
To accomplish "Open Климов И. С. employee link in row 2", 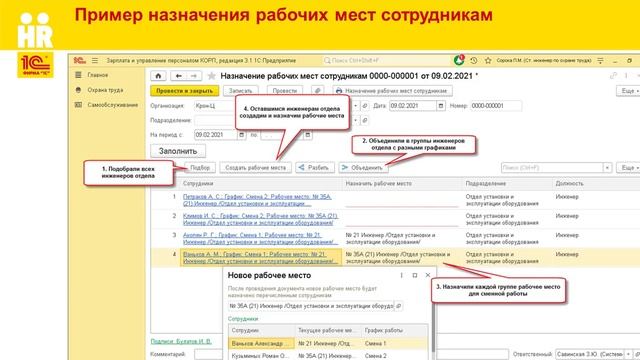I will click(260, 219).
